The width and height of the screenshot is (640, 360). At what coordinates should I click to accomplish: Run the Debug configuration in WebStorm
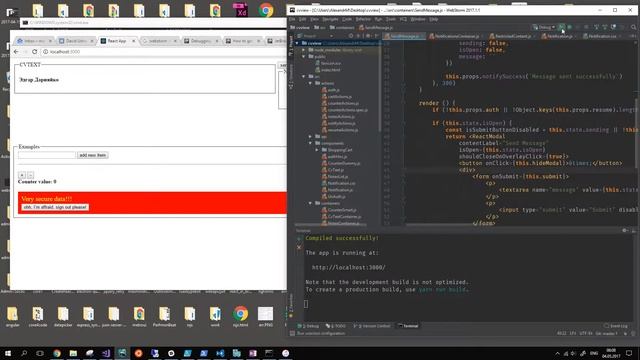pos(562,27)
